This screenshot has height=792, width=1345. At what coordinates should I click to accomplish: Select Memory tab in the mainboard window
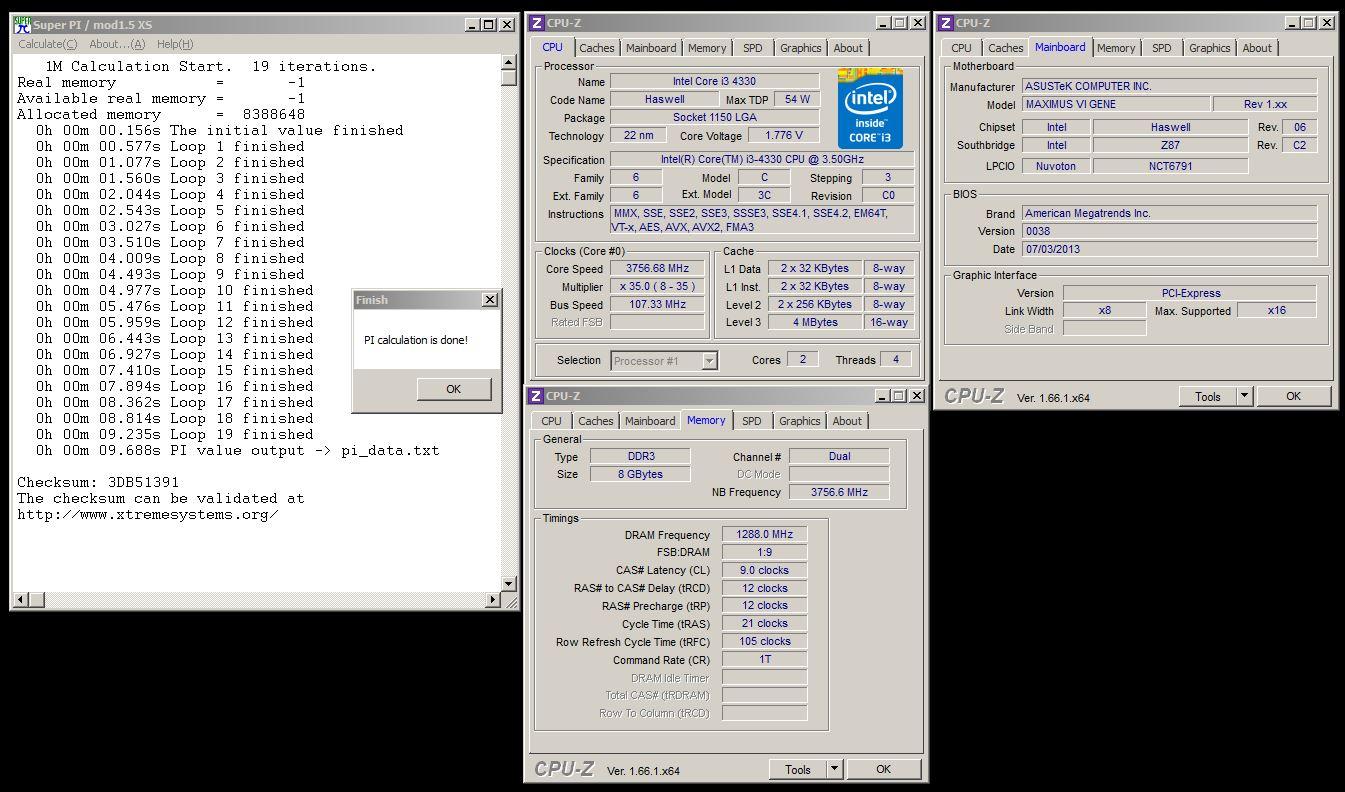click(x=1116, y=48)
